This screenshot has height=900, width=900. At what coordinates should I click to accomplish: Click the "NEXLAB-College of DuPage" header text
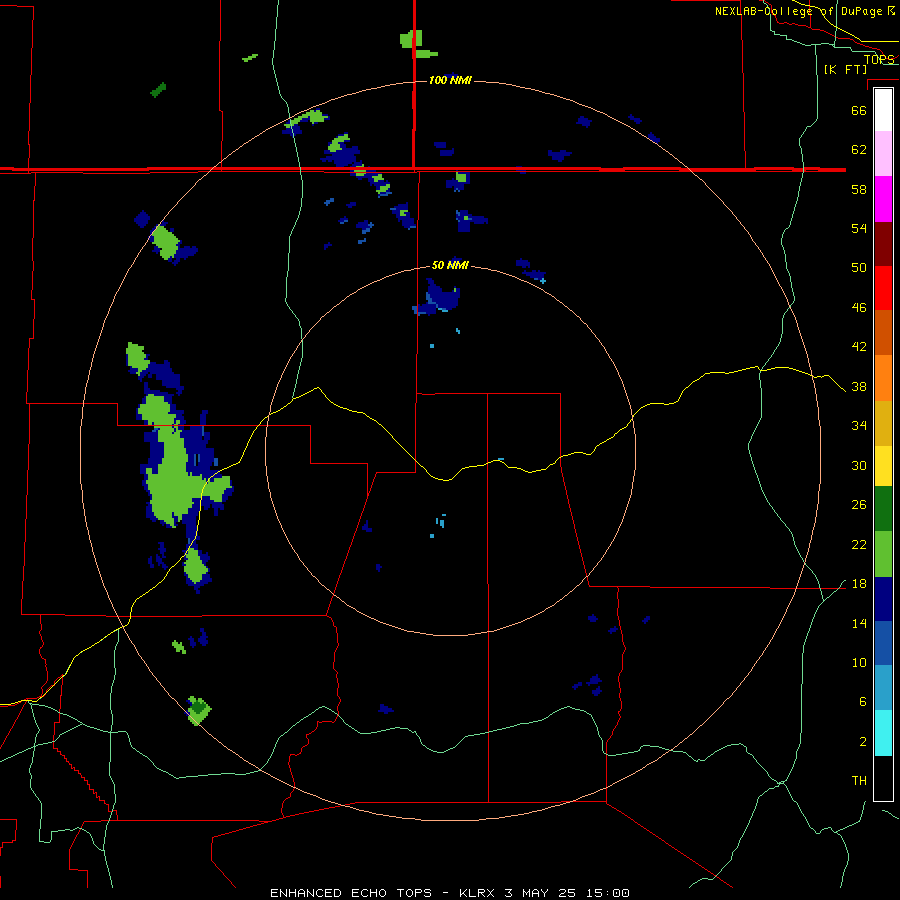800,11
